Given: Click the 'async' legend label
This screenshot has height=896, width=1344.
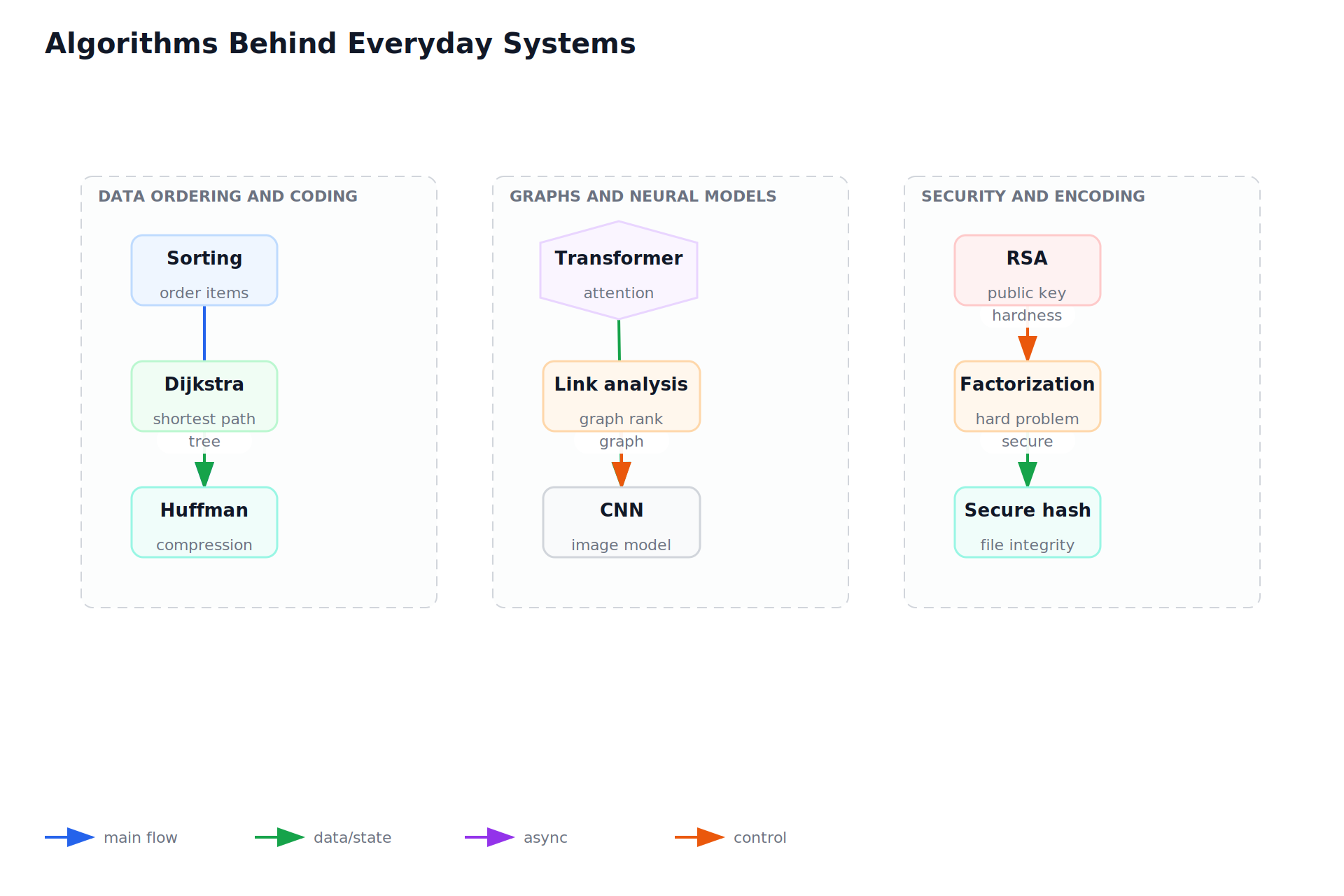Looking at the screenshot, I should [x=545, y=838].
